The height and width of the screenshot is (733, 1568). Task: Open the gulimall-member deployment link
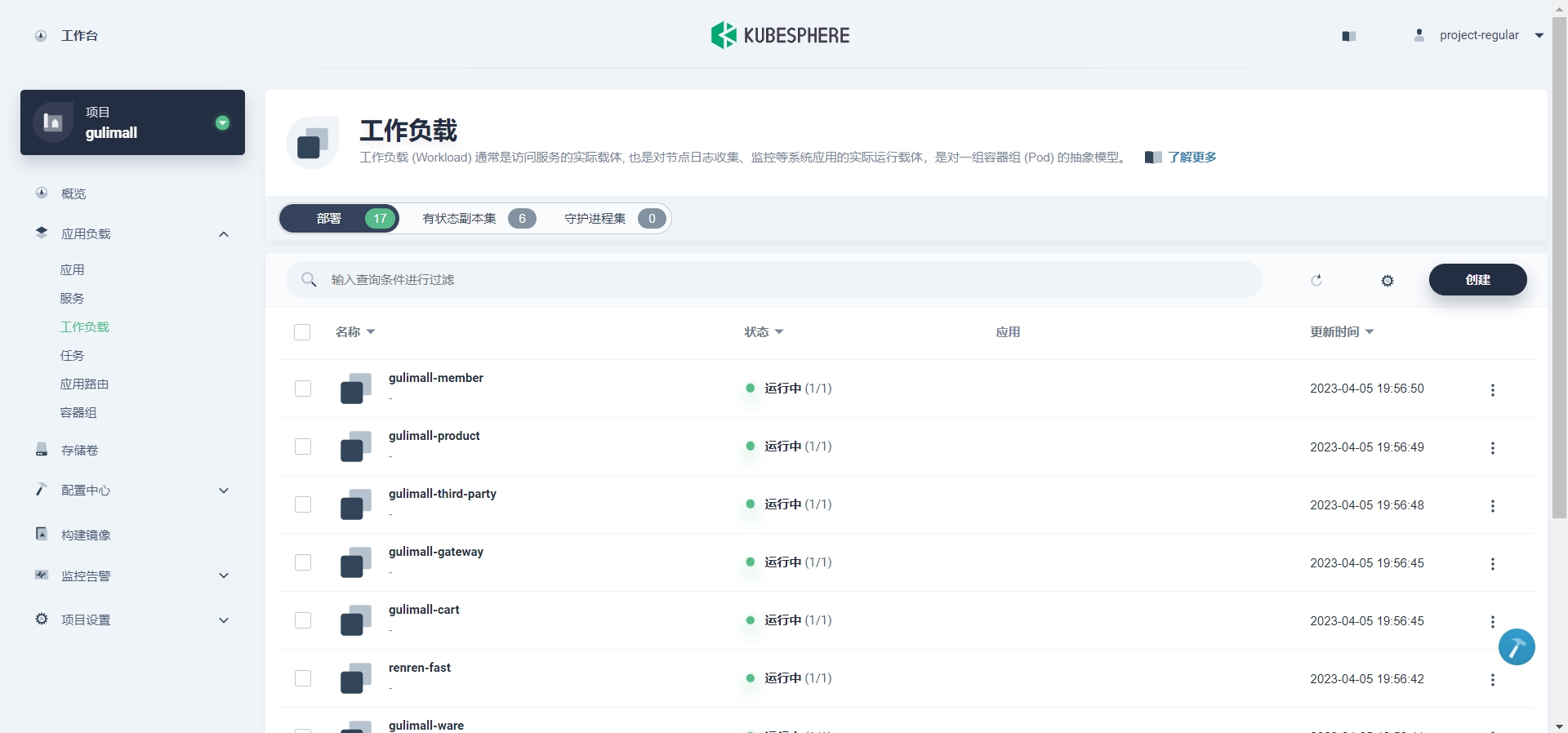(x=436, y=378)
